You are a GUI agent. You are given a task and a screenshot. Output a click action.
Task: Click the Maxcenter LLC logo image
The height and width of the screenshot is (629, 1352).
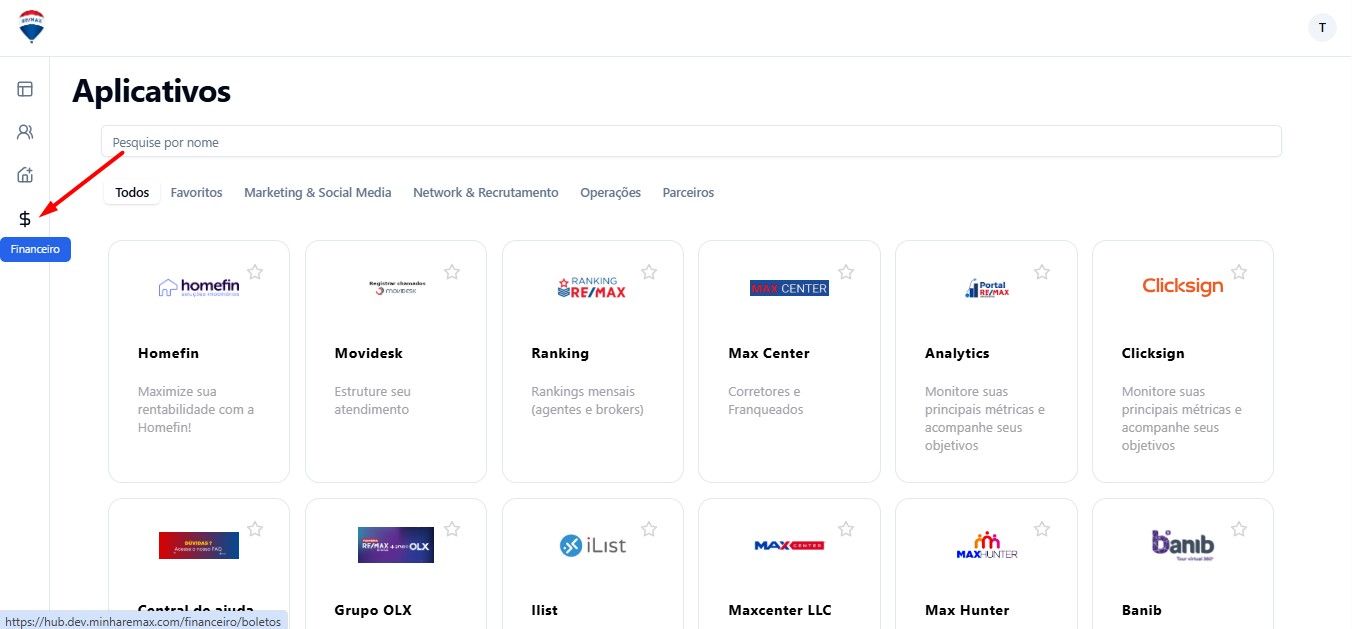point(789,545)
